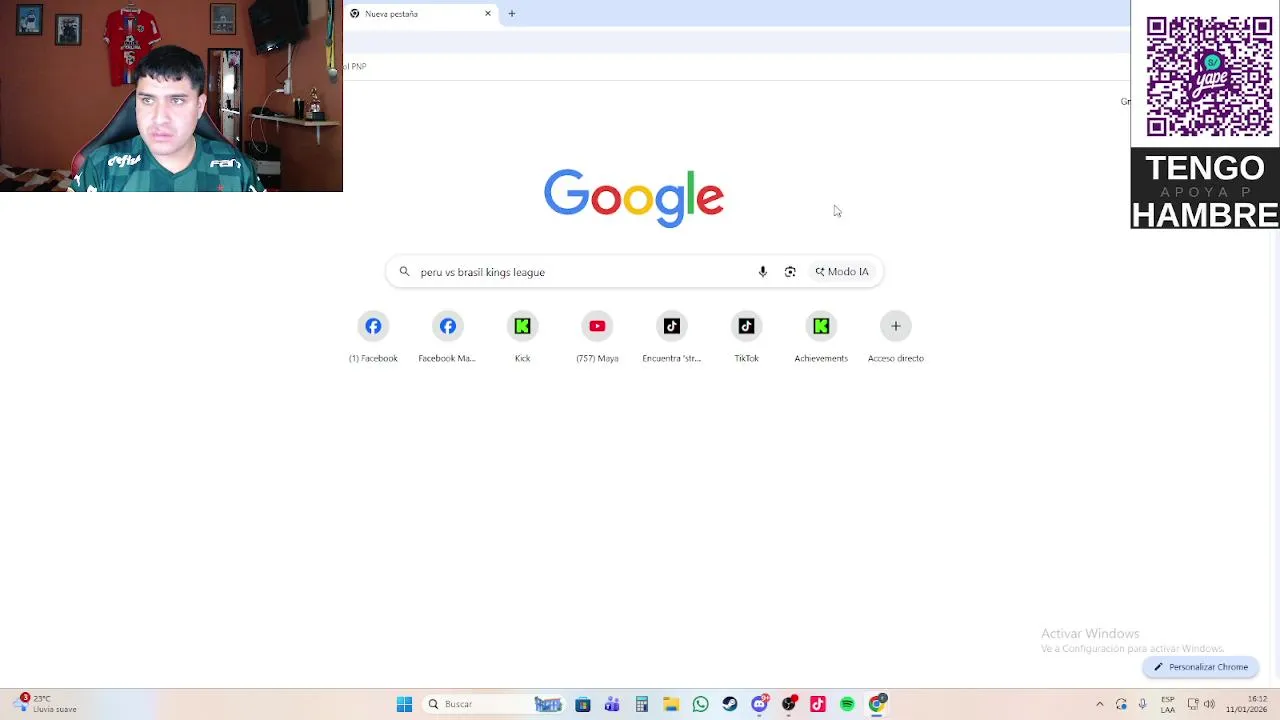Image resolution: width=1280 pixels, height=720 pixels.
Task: Open the Windows Start menu
Action: pos(404,704)
